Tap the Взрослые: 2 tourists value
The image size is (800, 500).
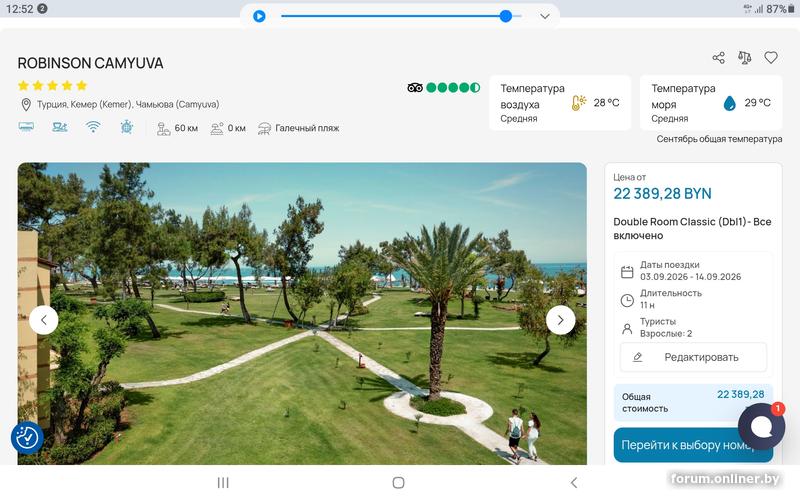(666, 334)
